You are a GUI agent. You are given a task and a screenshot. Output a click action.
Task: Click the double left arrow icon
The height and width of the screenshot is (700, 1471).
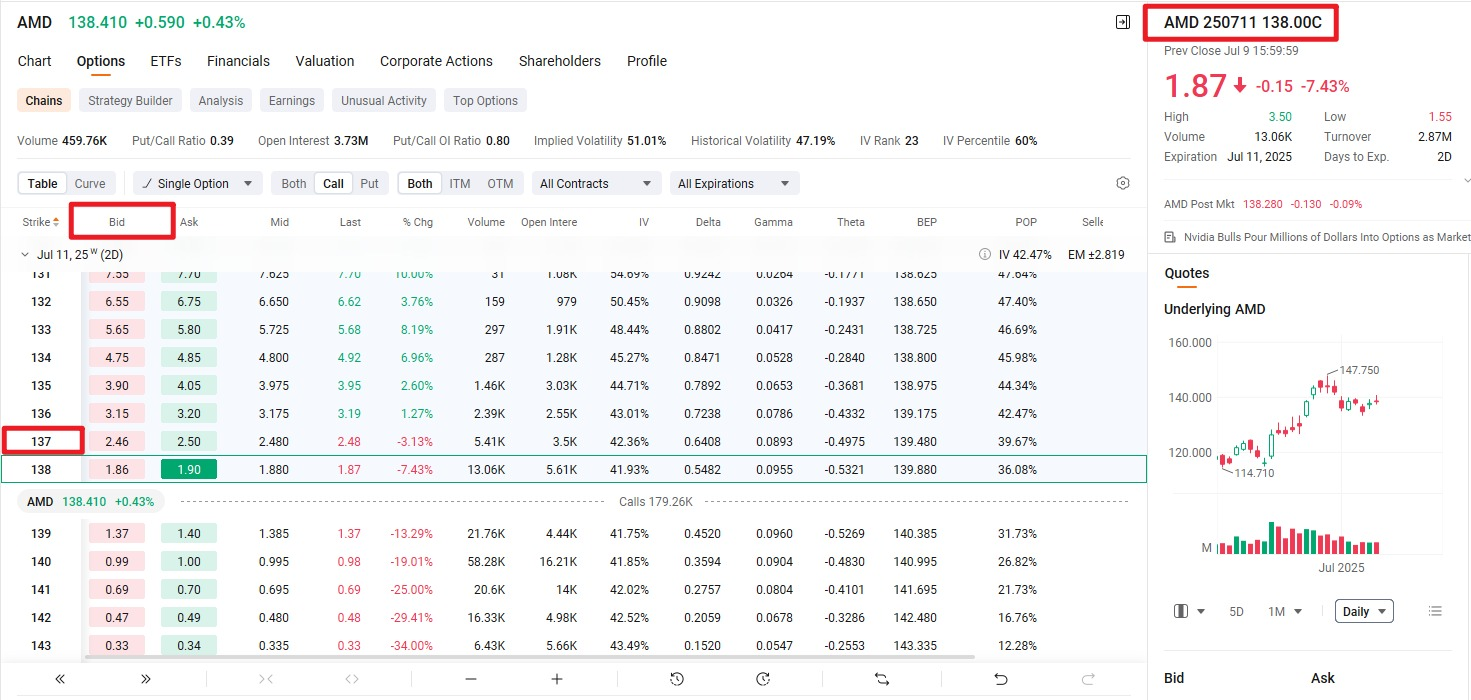click(60, 679)
